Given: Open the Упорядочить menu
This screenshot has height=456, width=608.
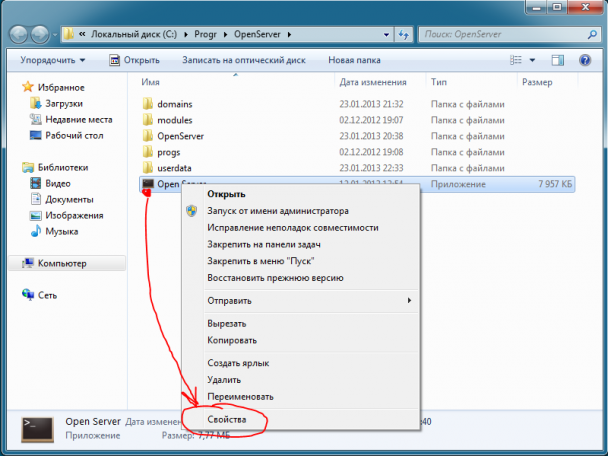Looking at the screenshot, I should click(x=53, y=60).
